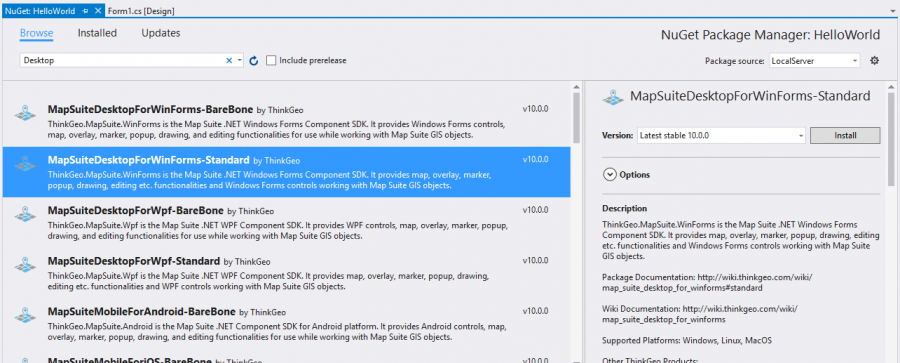Open the Form1.cs [Design] tab

point(141,11)
